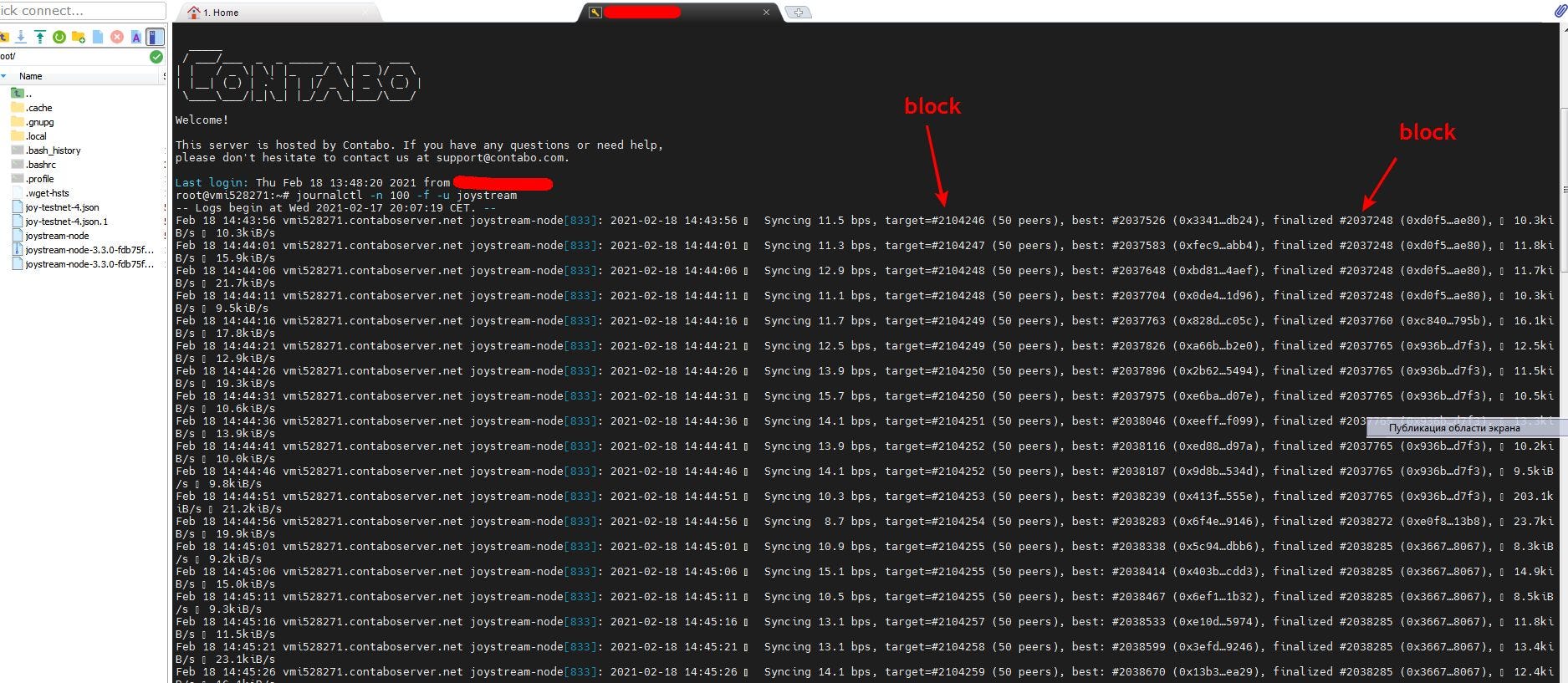Click the upload to current folder icon

click(x=39, y=37)
